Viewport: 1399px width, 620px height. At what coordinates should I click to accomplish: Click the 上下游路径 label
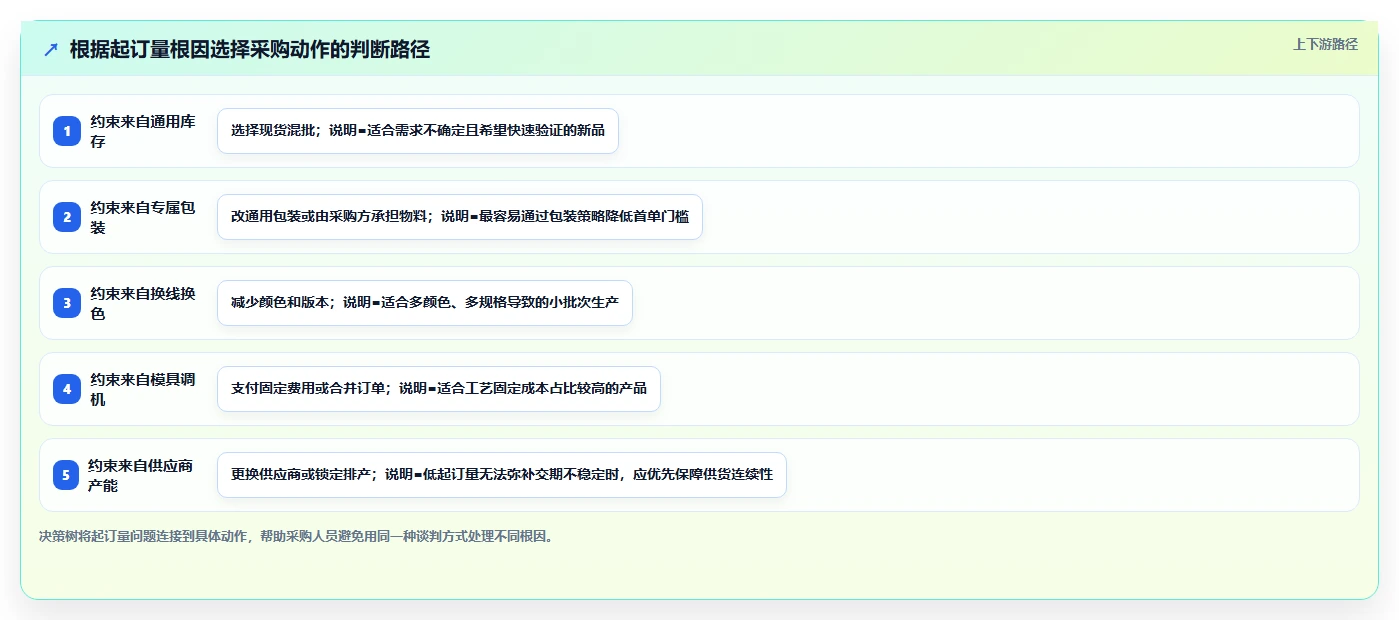pyautogui.click(x=1325, y=44)
